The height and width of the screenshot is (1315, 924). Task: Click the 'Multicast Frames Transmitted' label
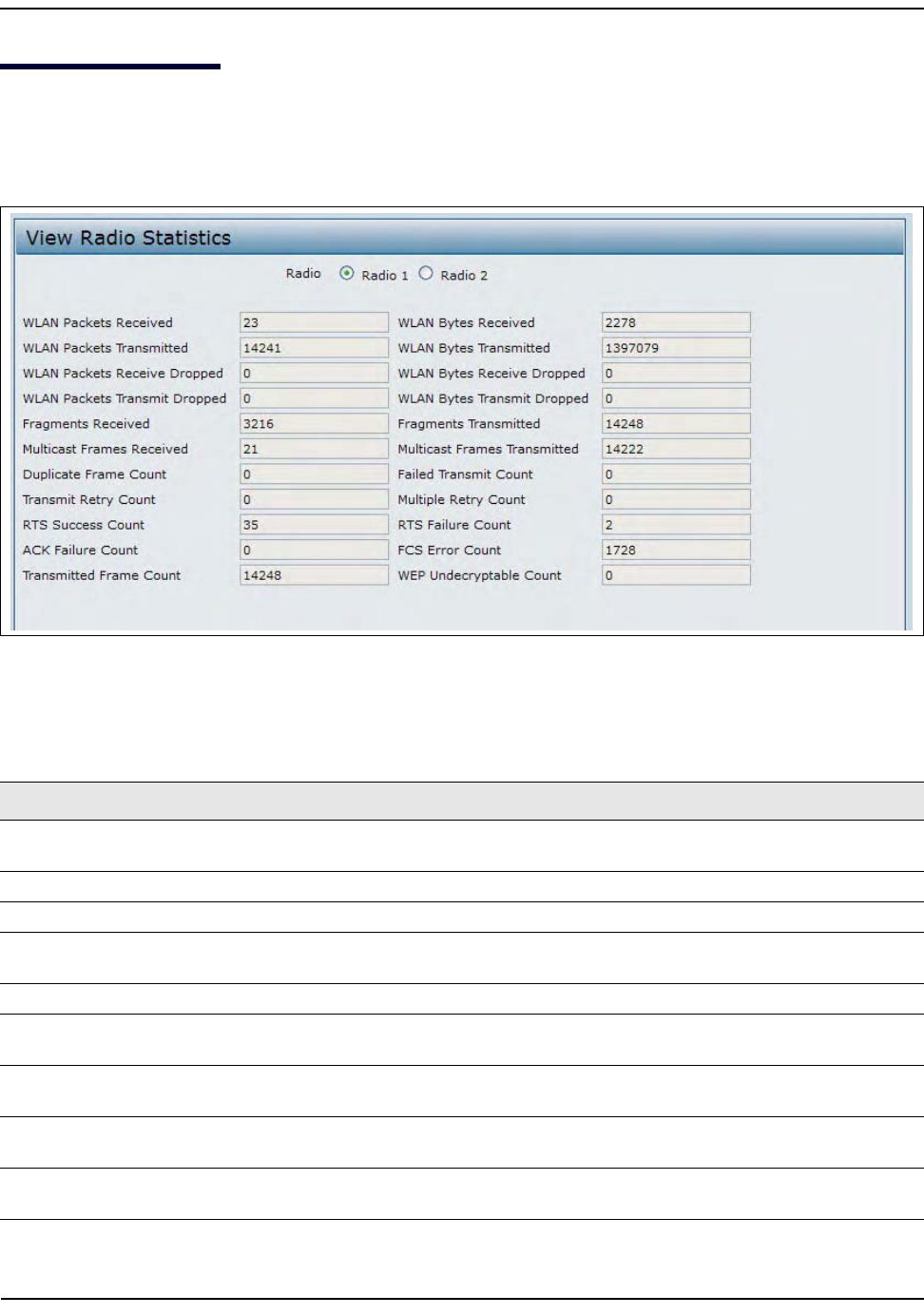488,449
